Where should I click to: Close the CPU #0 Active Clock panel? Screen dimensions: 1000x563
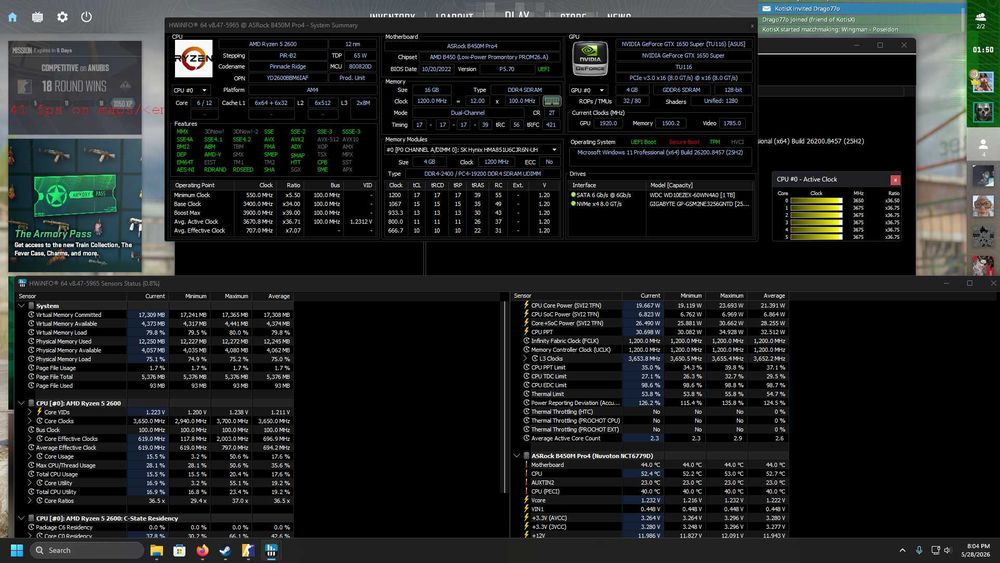[x=895, y=180]
